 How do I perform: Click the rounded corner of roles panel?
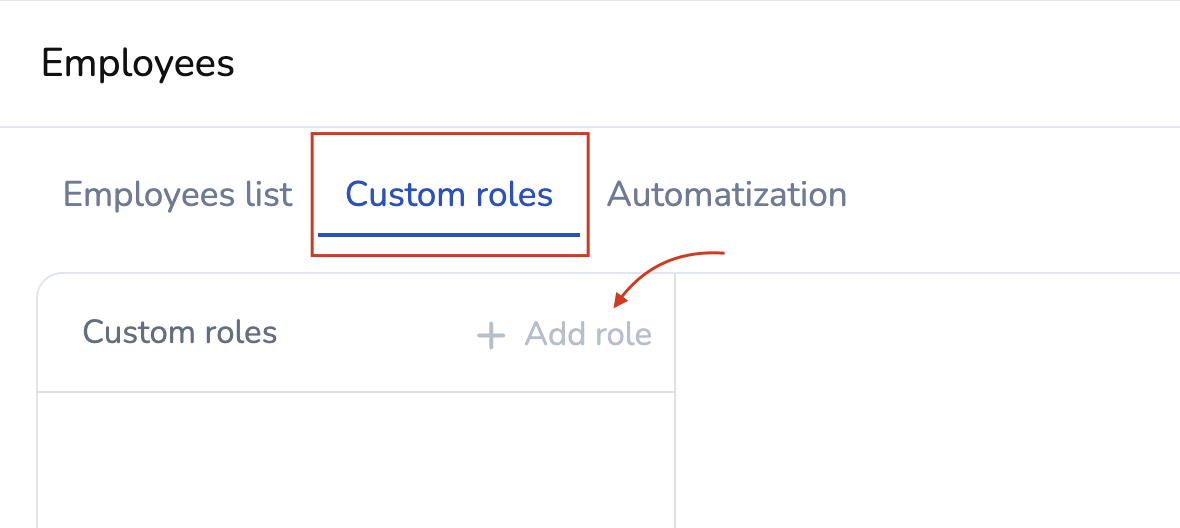point(44,280)
